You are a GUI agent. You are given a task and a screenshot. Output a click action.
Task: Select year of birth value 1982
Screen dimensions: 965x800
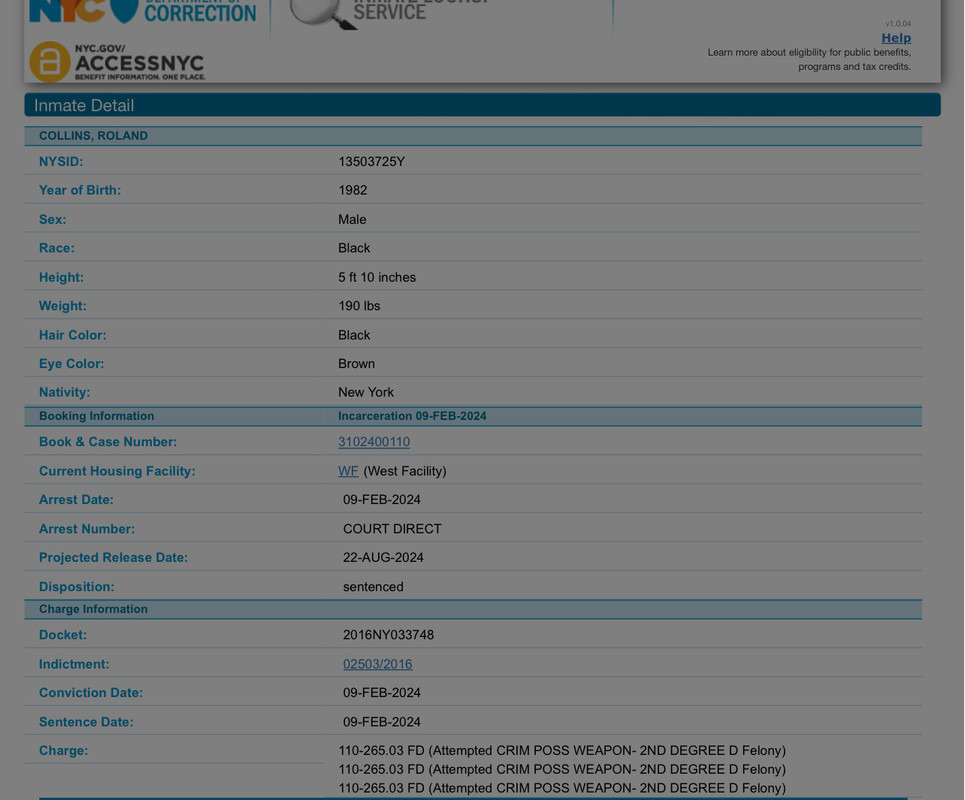(x=353, y=190)
